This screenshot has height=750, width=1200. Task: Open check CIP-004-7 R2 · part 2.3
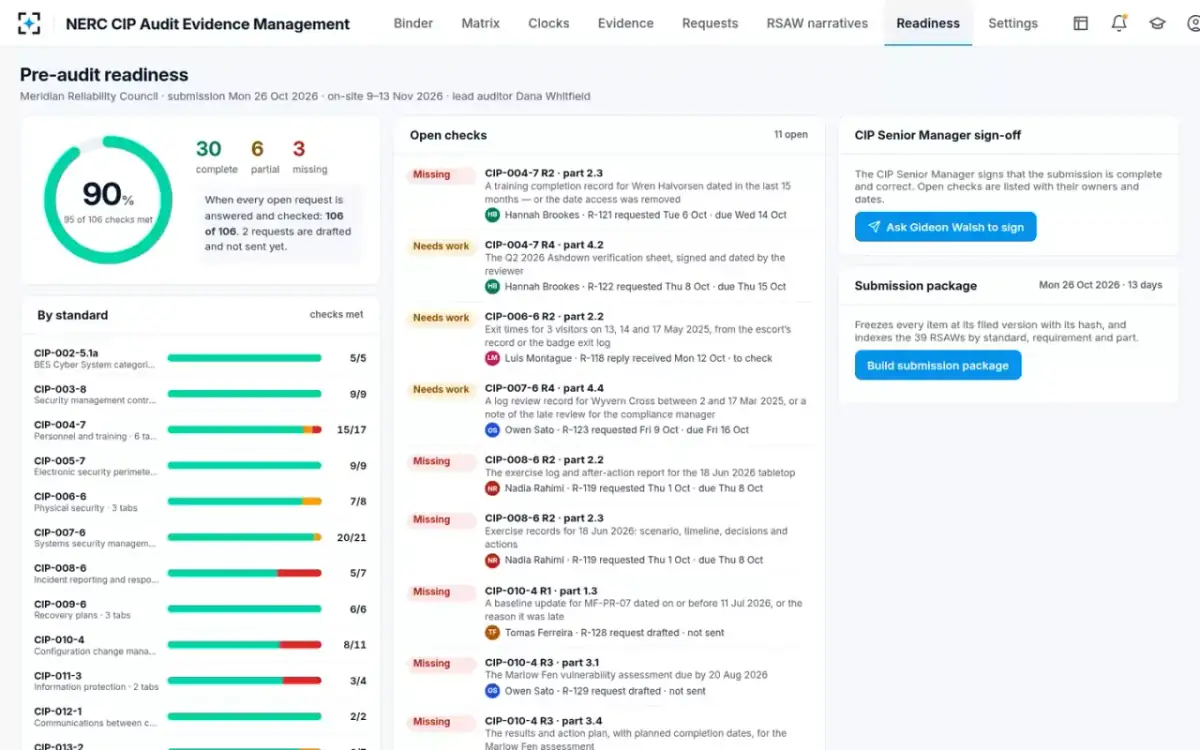pyautogui.click(x=544, y=173)
